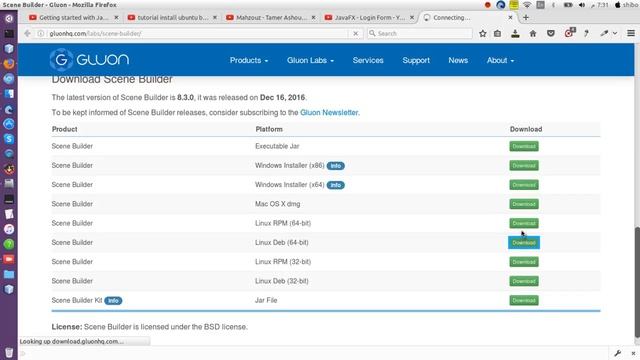This screenshot has height=360, width=640.
Task: Save page to Pocket
Action: tap(551, 33)
